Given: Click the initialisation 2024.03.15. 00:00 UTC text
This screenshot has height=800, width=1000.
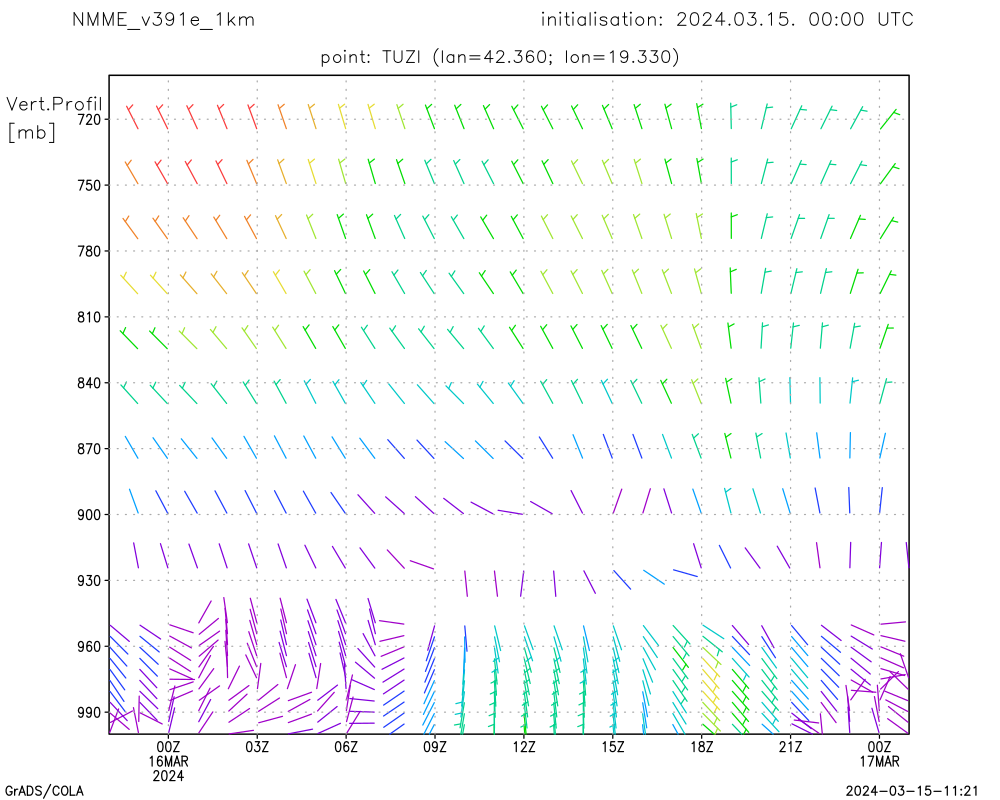Looking at the screenshot, I should (727, 20).
